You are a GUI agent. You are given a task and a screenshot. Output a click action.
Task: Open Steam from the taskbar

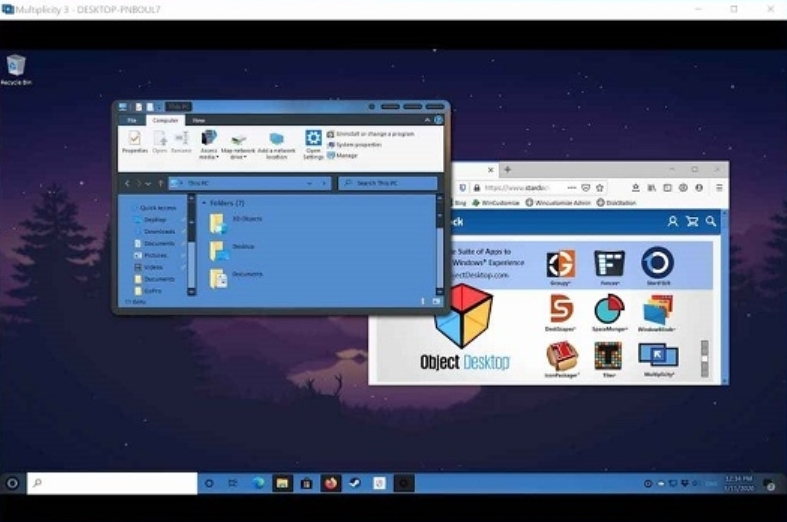(x=355, y=483)
